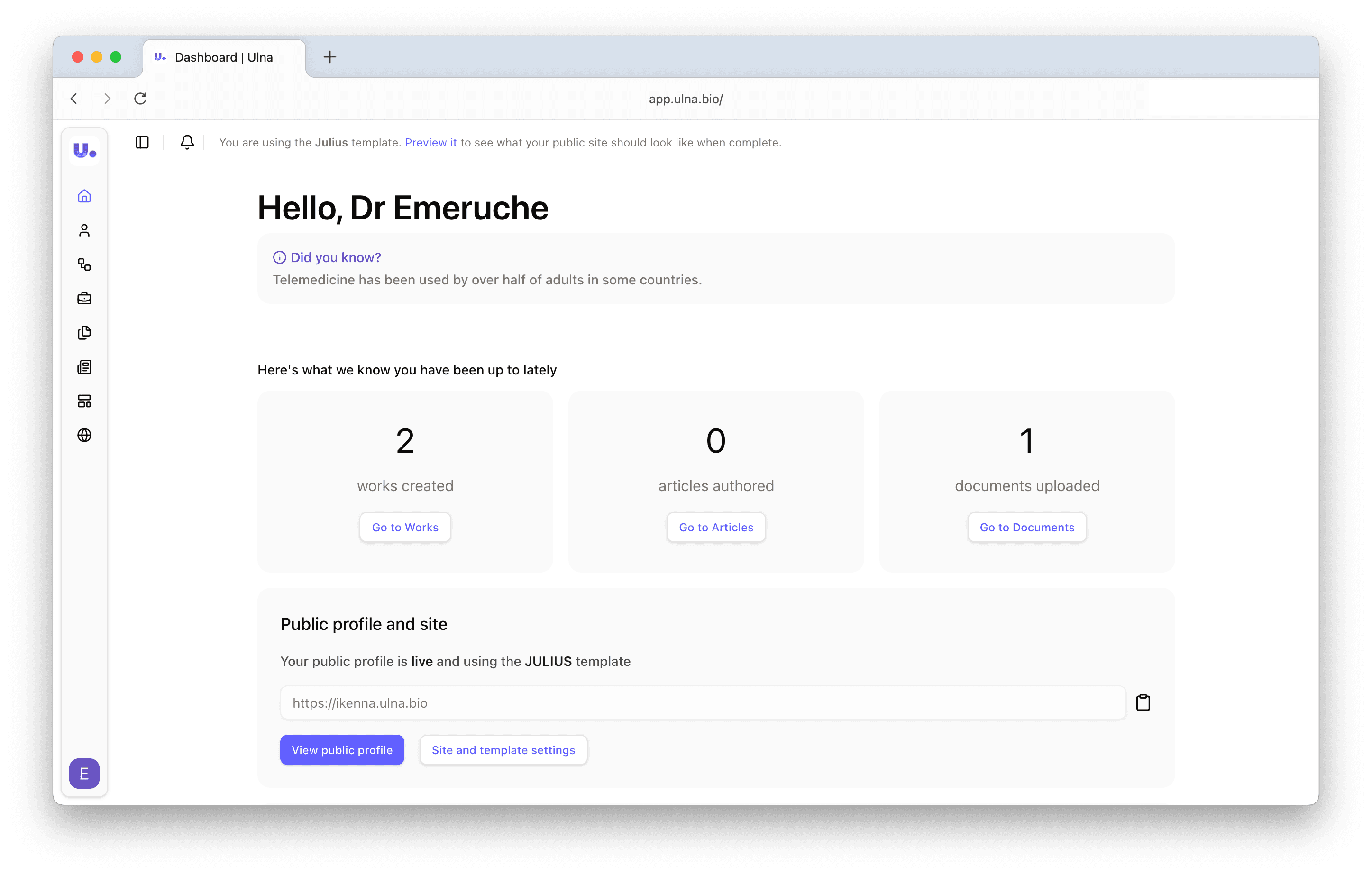Image resolution: width=1372 pixels, height=875 pixels.
Task: Select the template layout icon in sidebar
Action: [84, 401]
